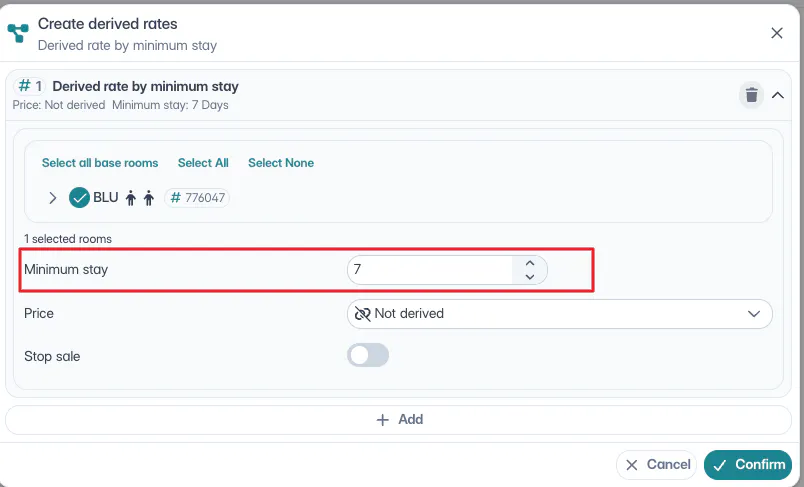Click the Select All link

203,163
